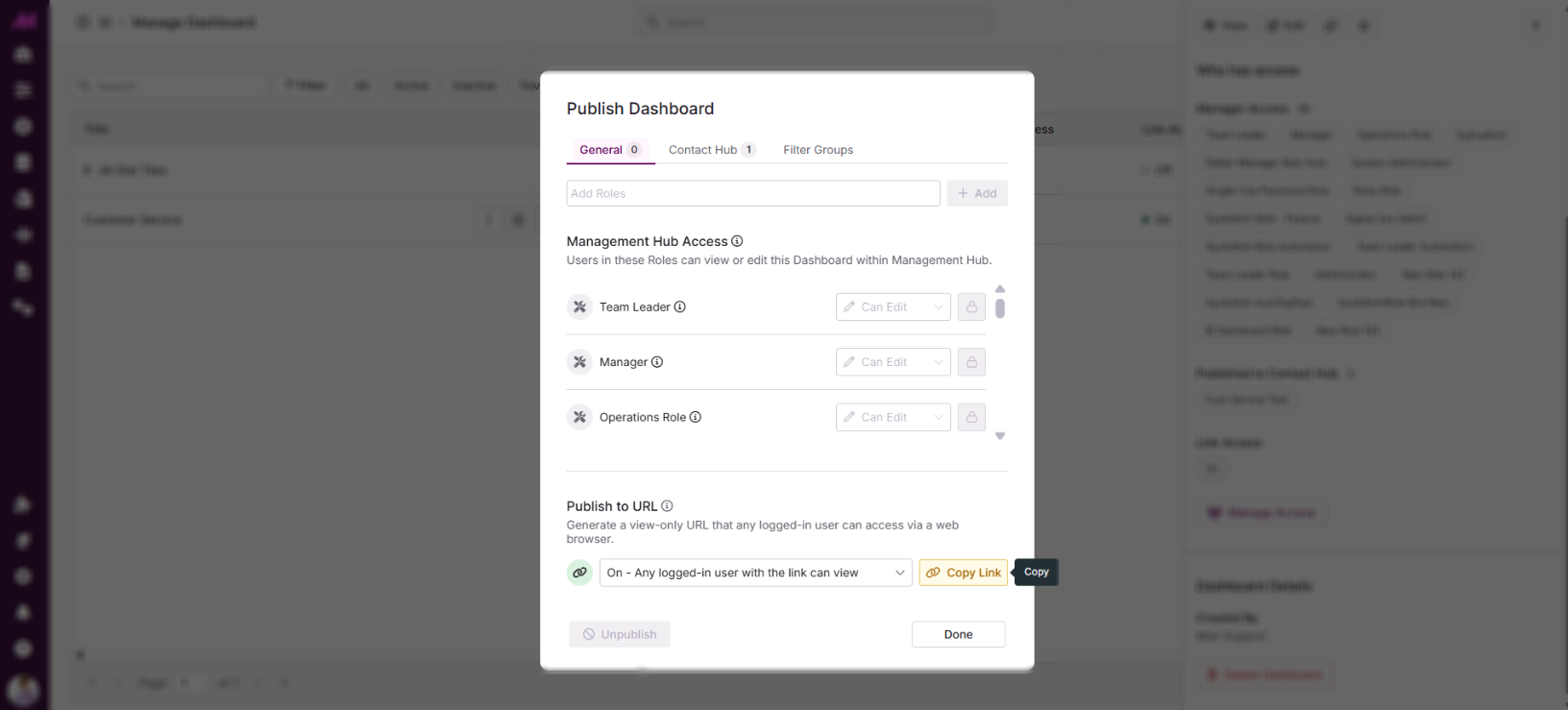The height and width of the screenshot is (710, 1568).
Task: Click the Copy Link button
Action: pyautogui.click(x=963, y=573)
